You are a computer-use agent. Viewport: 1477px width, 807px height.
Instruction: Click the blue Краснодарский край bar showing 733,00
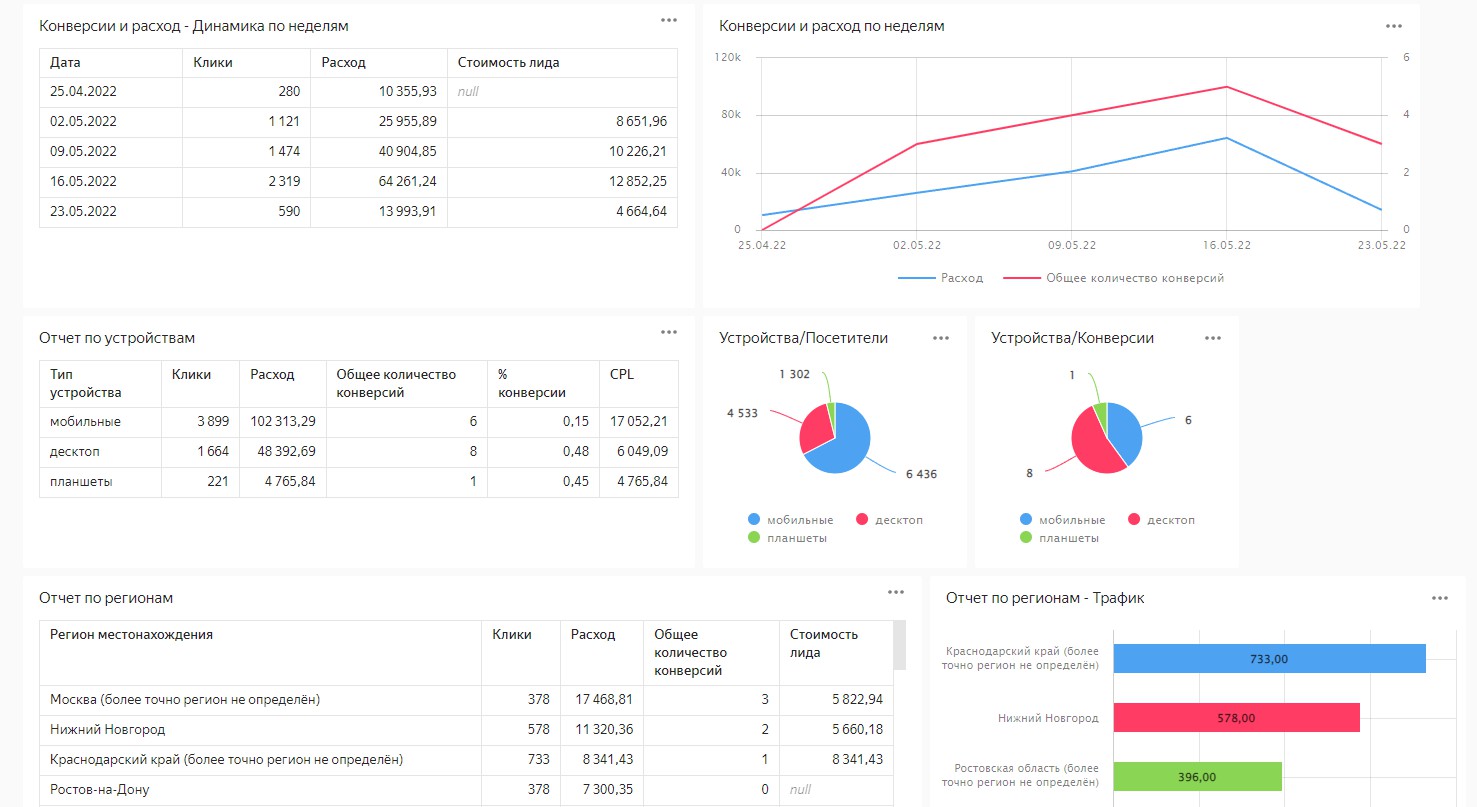click(1269, 658)
